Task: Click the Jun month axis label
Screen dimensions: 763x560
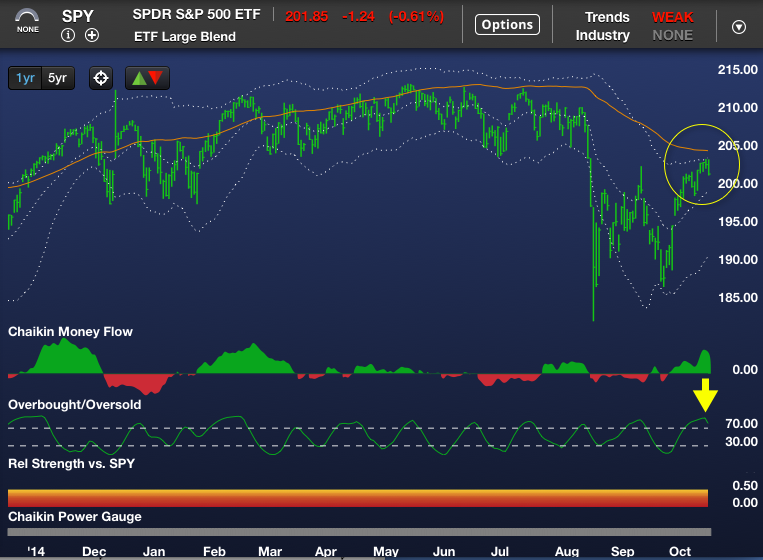Action: click(x=444, y=552)
